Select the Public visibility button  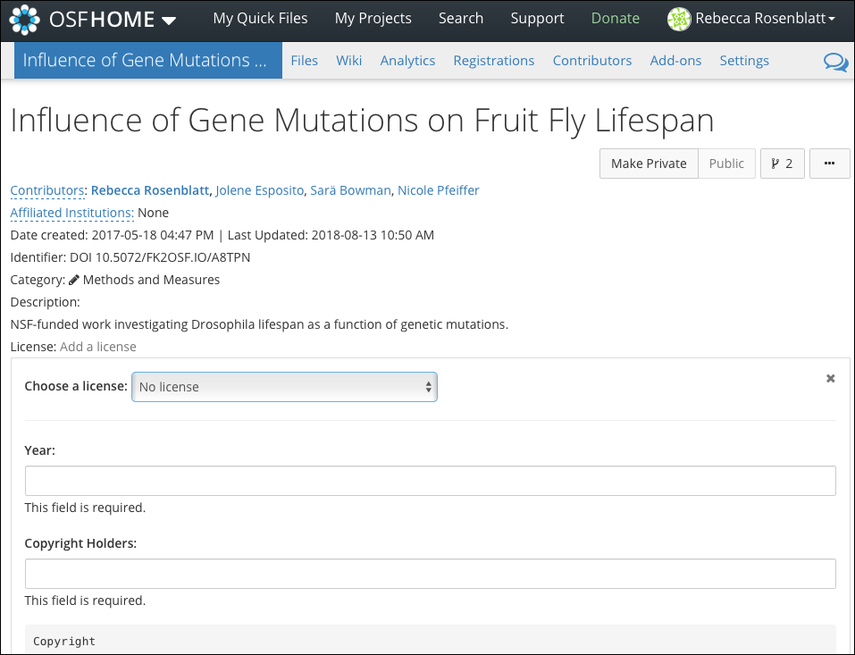(x=726, y=163)
